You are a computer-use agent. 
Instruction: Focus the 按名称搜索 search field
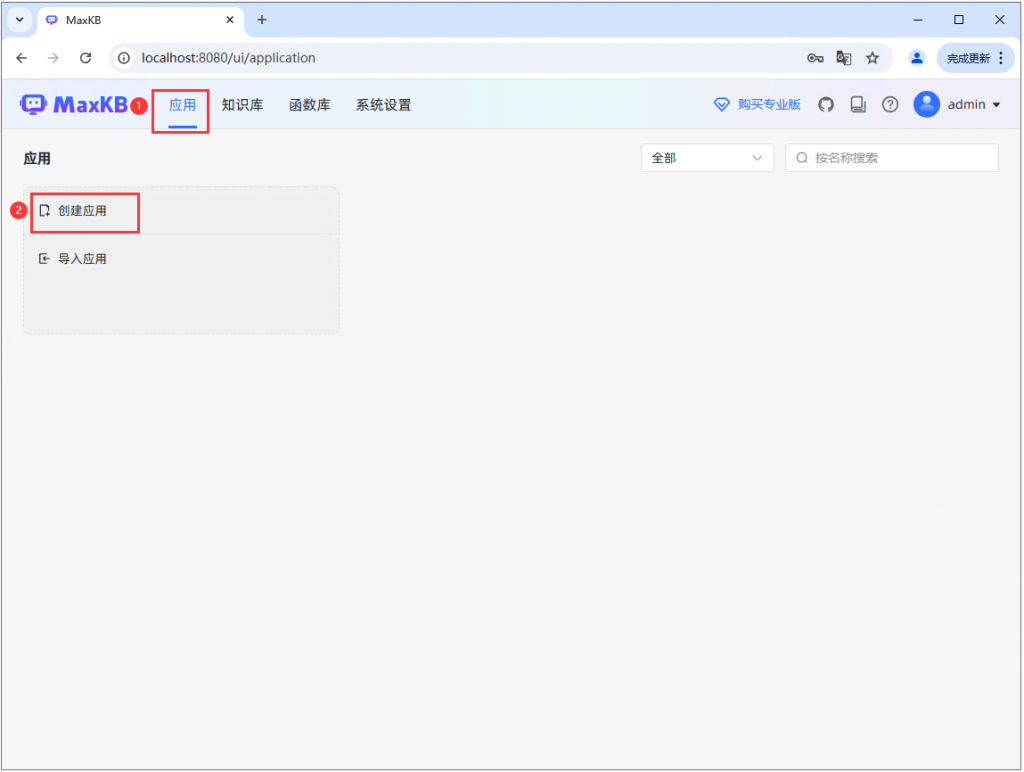pos(891,158)
